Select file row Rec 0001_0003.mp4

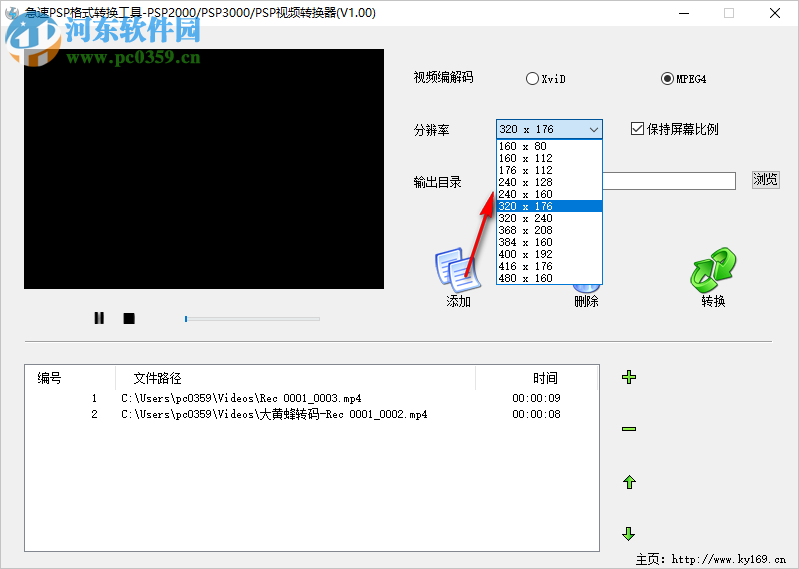coord(312,398)
